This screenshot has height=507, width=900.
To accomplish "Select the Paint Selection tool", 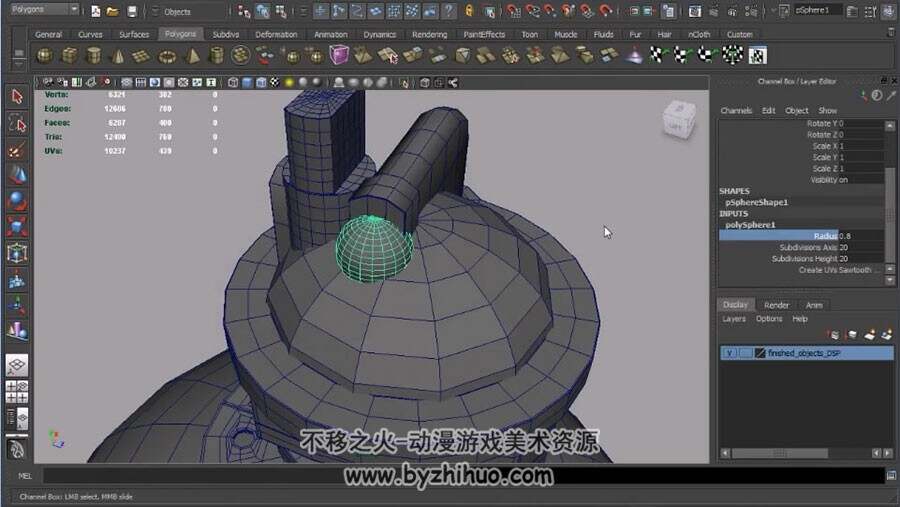I will tap(17, 150).
